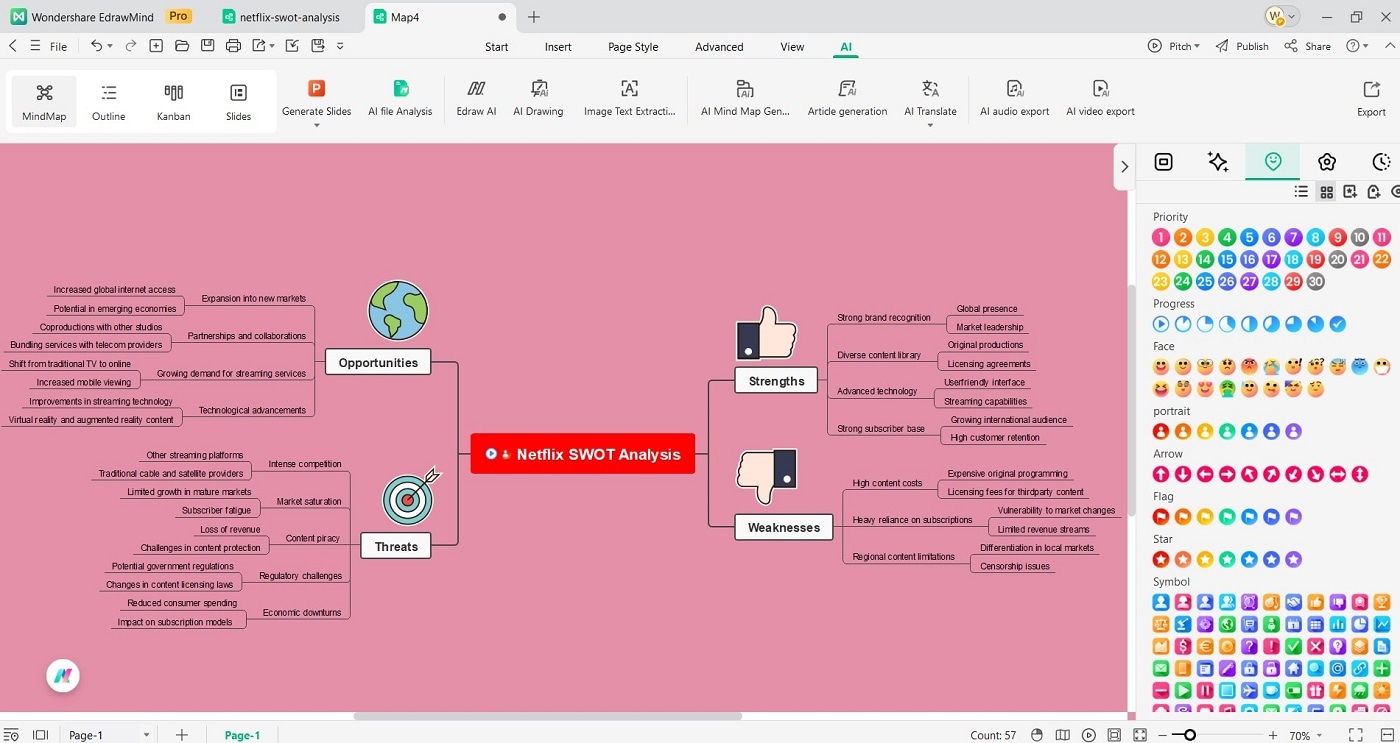This screenshot has width=1400, height=743.
Task: Switch to Outline view mode
Action: point(109,103)
